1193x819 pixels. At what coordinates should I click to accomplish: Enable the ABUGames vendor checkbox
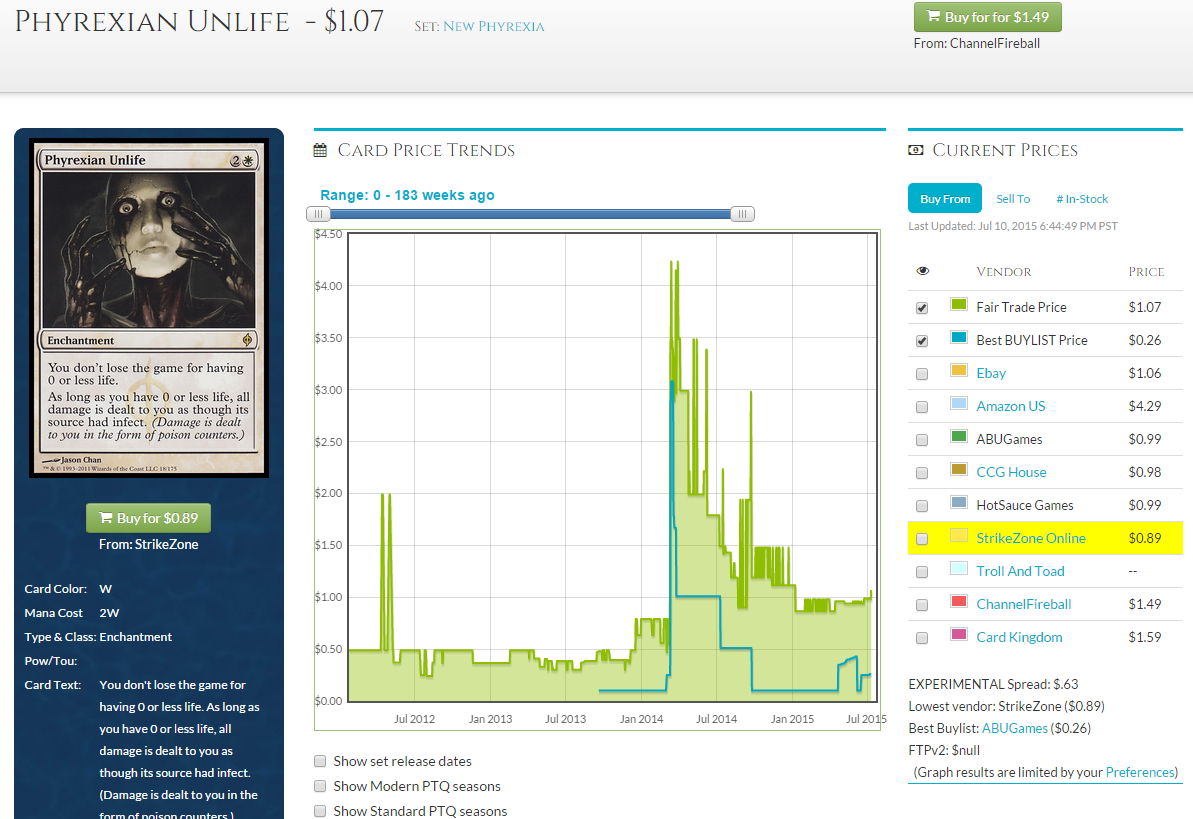(922, 440)
